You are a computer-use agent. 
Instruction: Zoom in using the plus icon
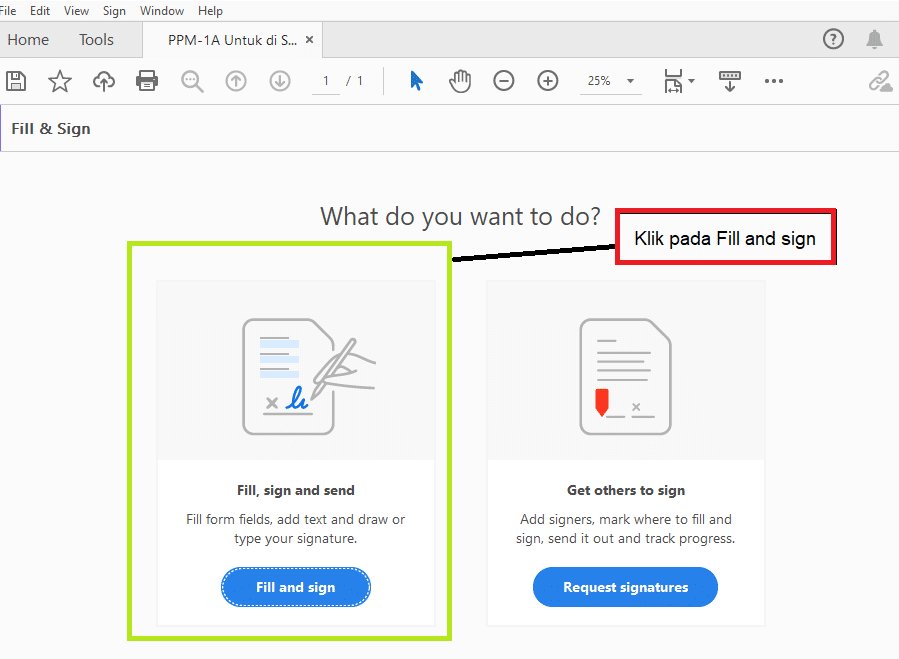click(x=547, y=81)
